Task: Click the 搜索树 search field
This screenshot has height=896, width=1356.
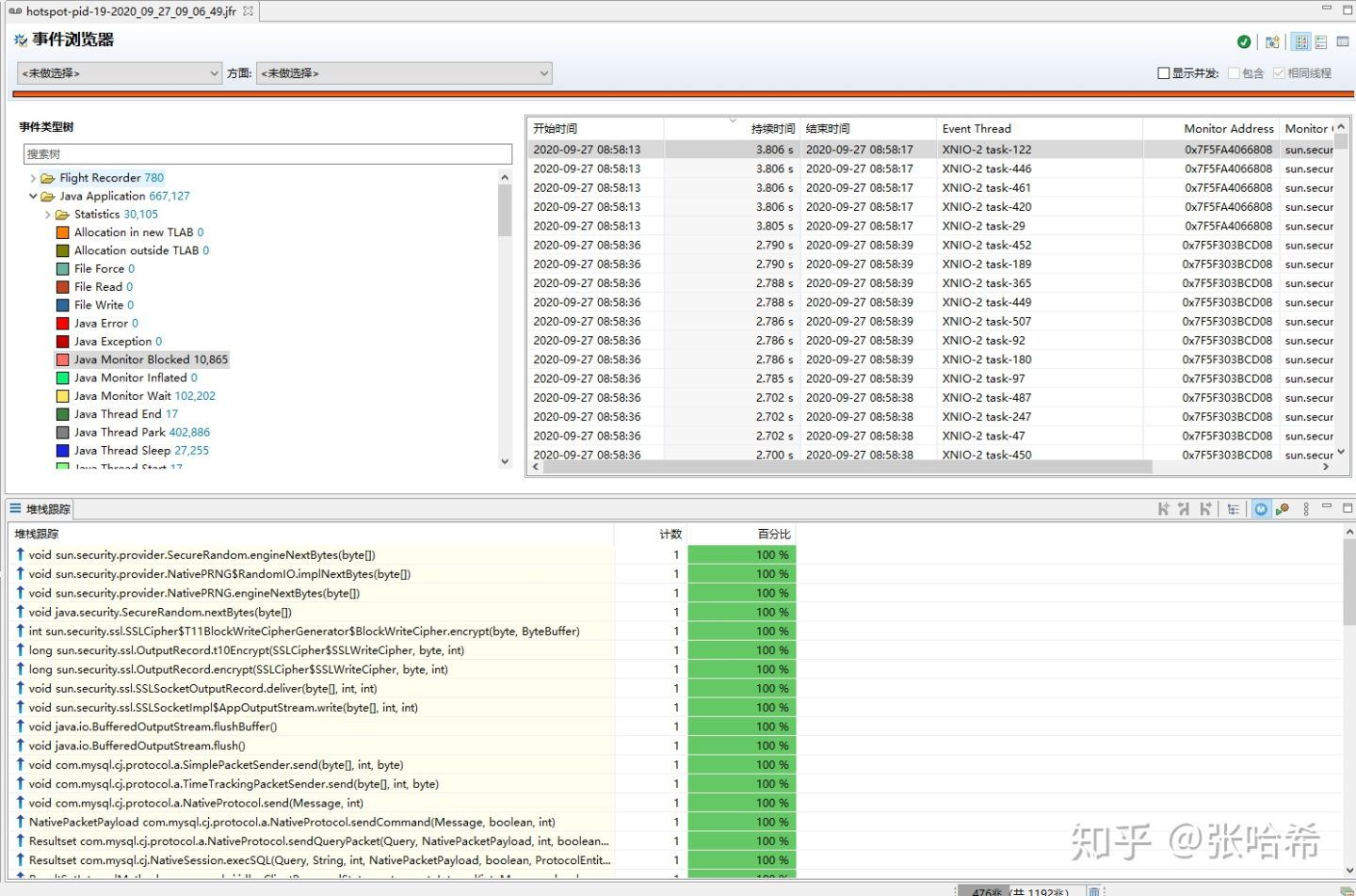Action: click(x=267, y=154)
